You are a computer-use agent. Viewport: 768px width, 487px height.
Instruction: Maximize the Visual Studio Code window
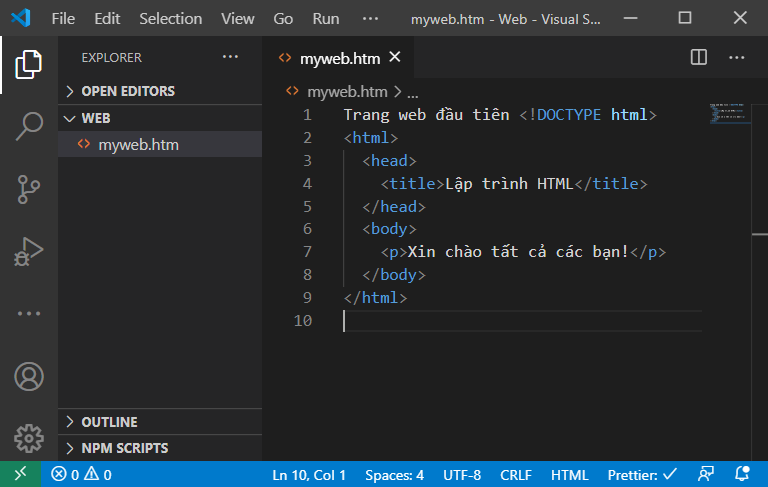point(685,18)
